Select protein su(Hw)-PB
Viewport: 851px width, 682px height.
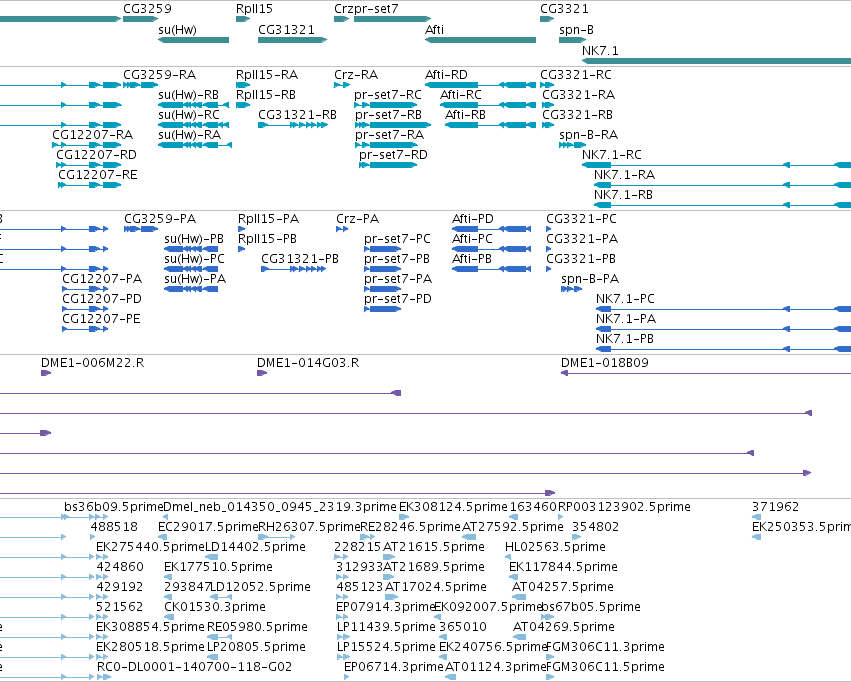[x=191, y=249]
